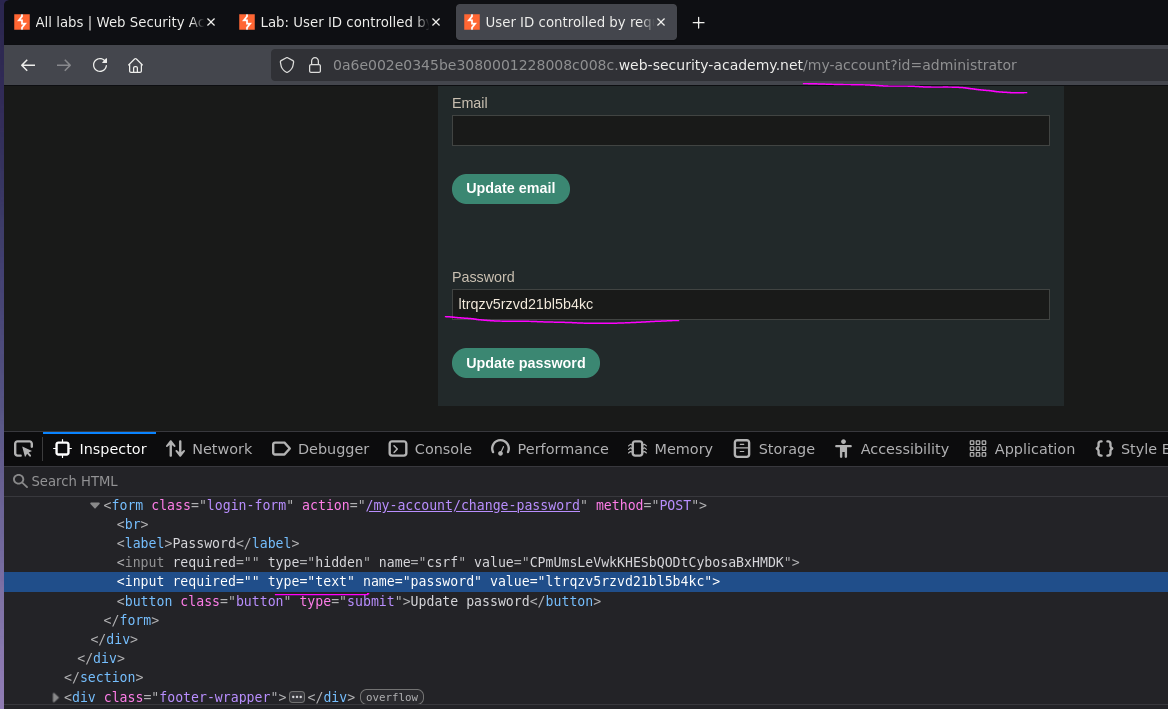
Task: Select the active 'User ID controlled by req' tab
Action: click(566, 22)
